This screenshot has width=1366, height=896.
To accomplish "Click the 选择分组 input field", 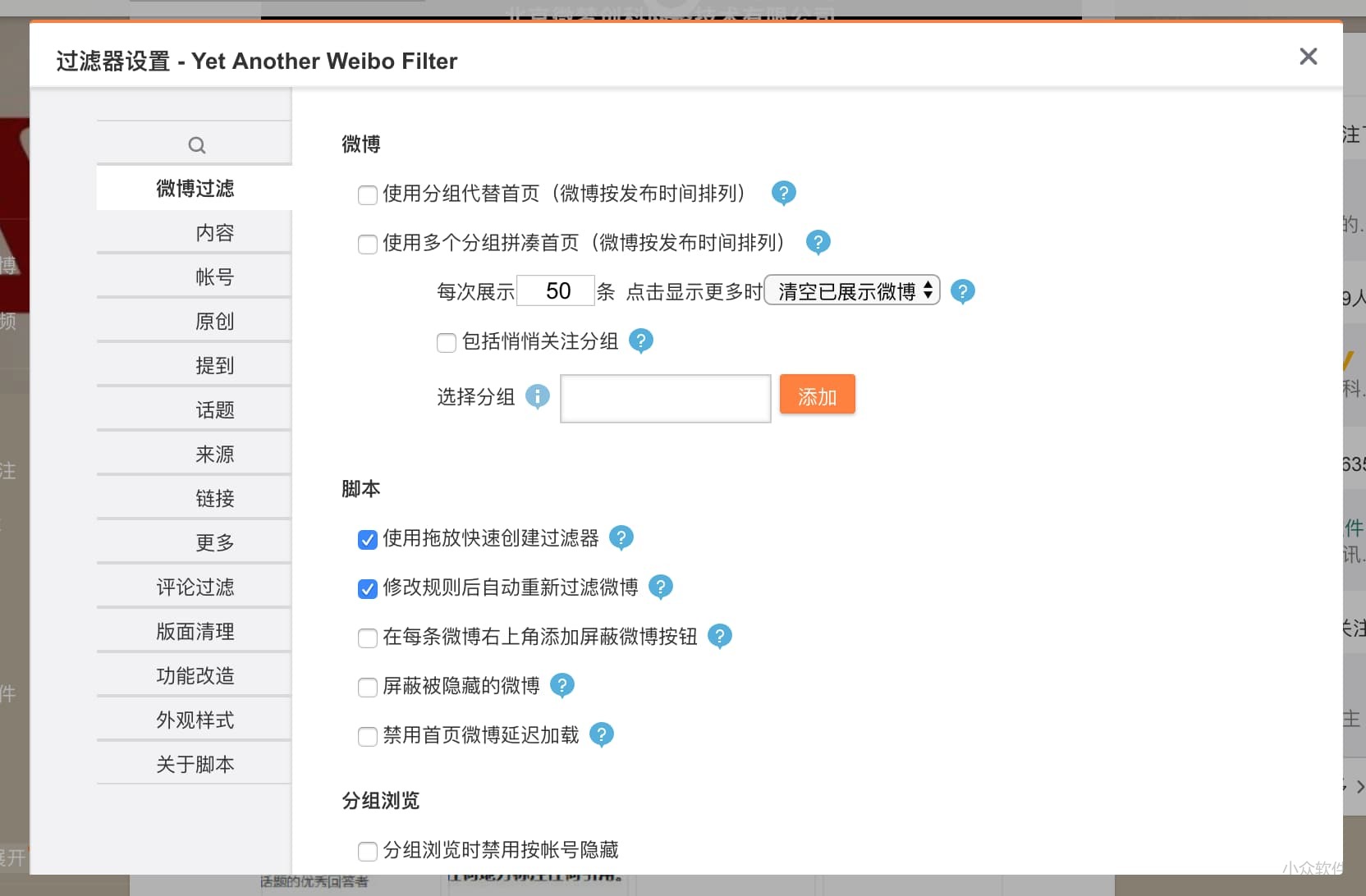I will (x=664, y=399).
